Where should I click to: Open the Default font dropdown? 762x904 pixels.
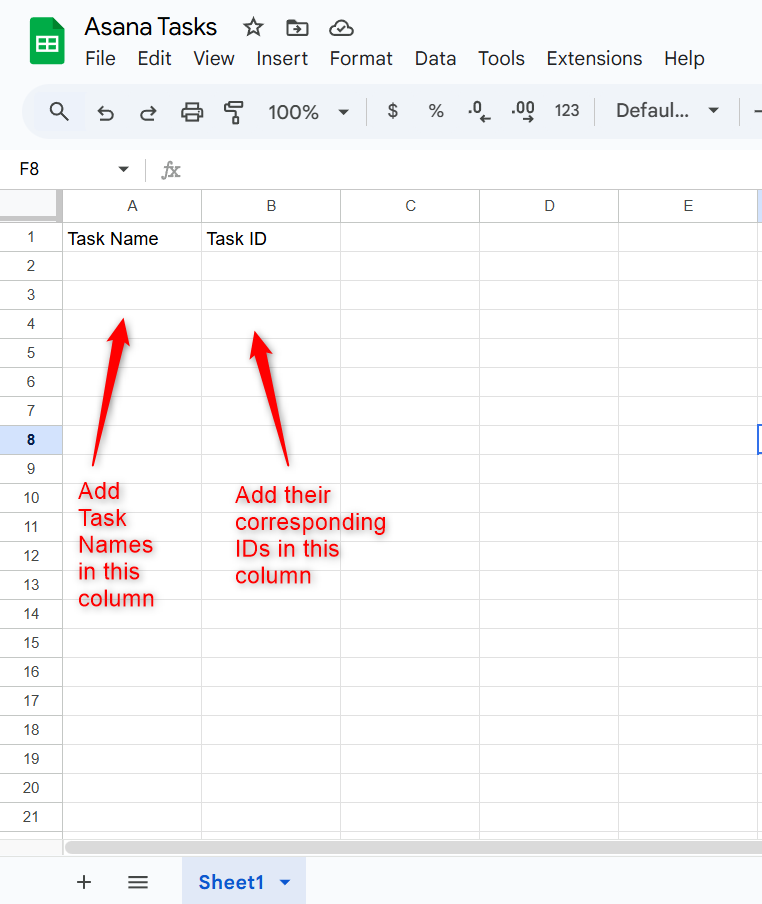click(x=667, y=111)
